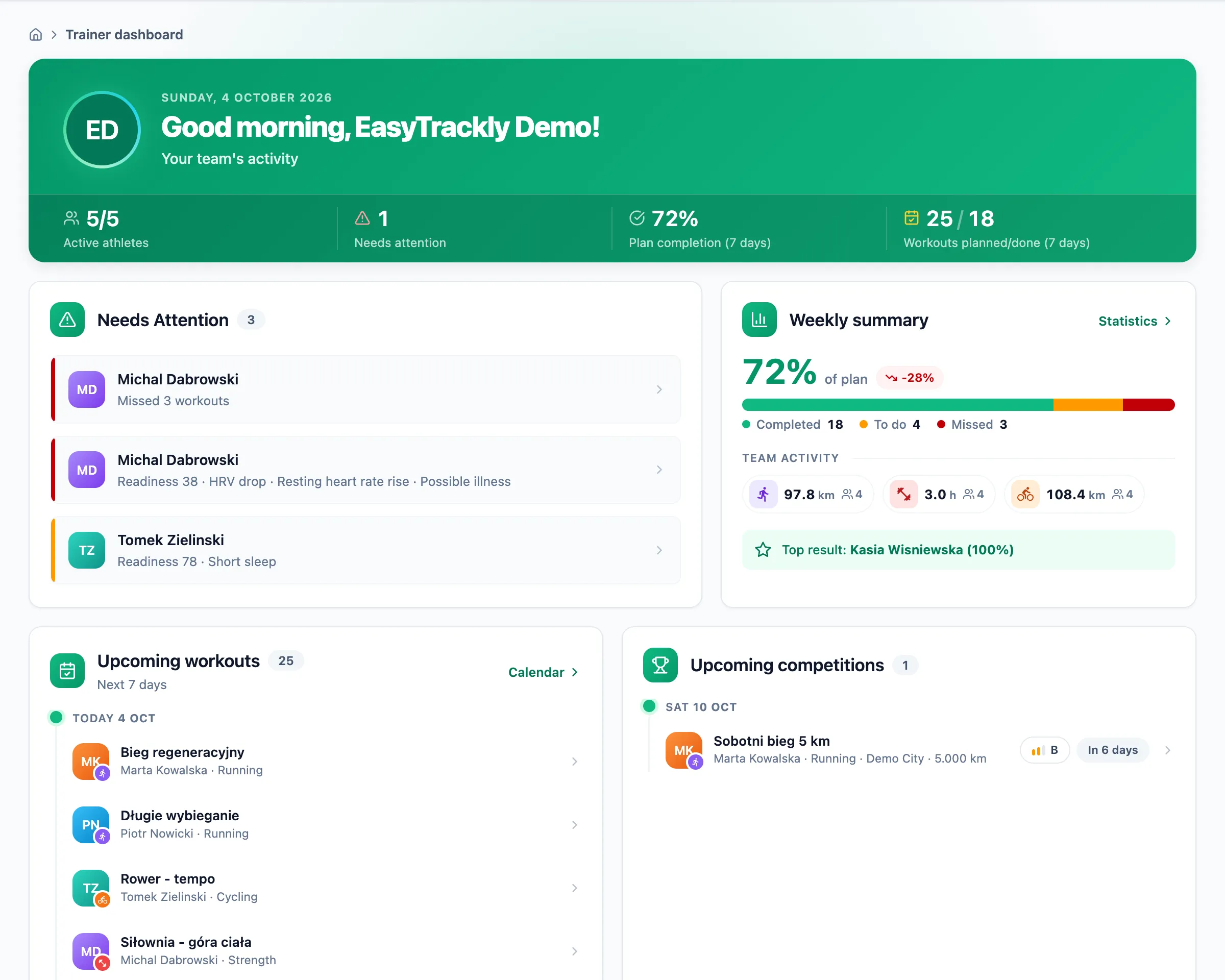Click the strength dumbbell icon for 3.0 h
1225x980 pixels.
903,494
